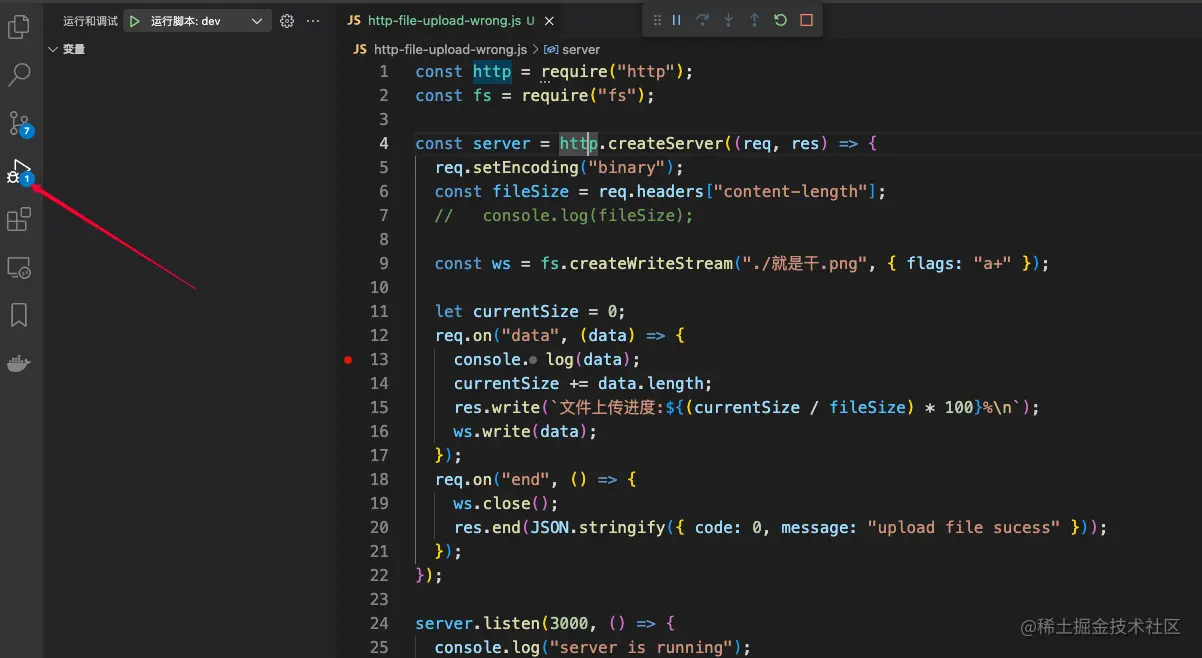The height and width of the screenshot is (658, 1202).
Task: Click log(data) on line 13
Action: [x=588, y=359]
